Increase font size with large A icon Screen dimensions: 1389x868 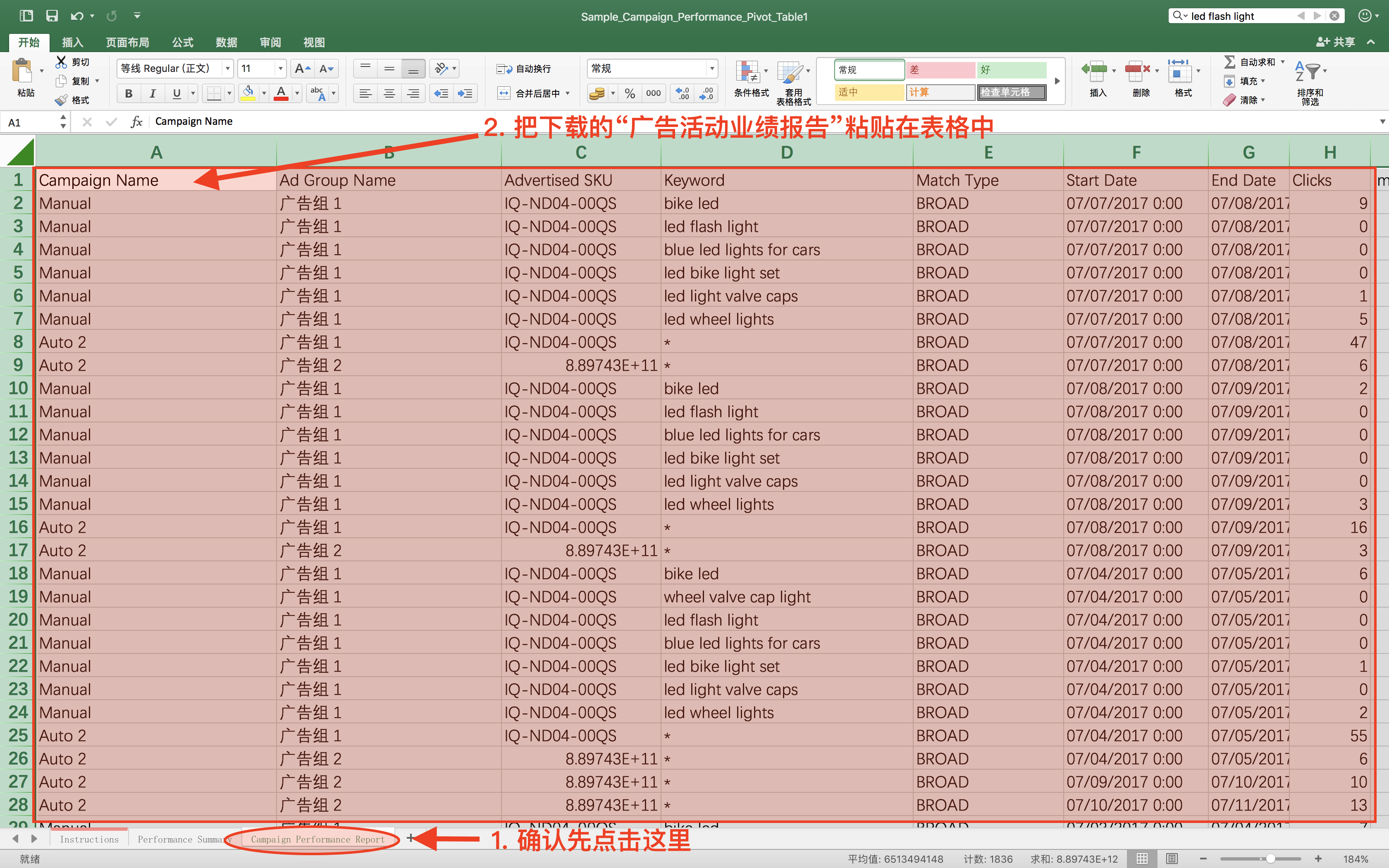click(x=302, y=69)
